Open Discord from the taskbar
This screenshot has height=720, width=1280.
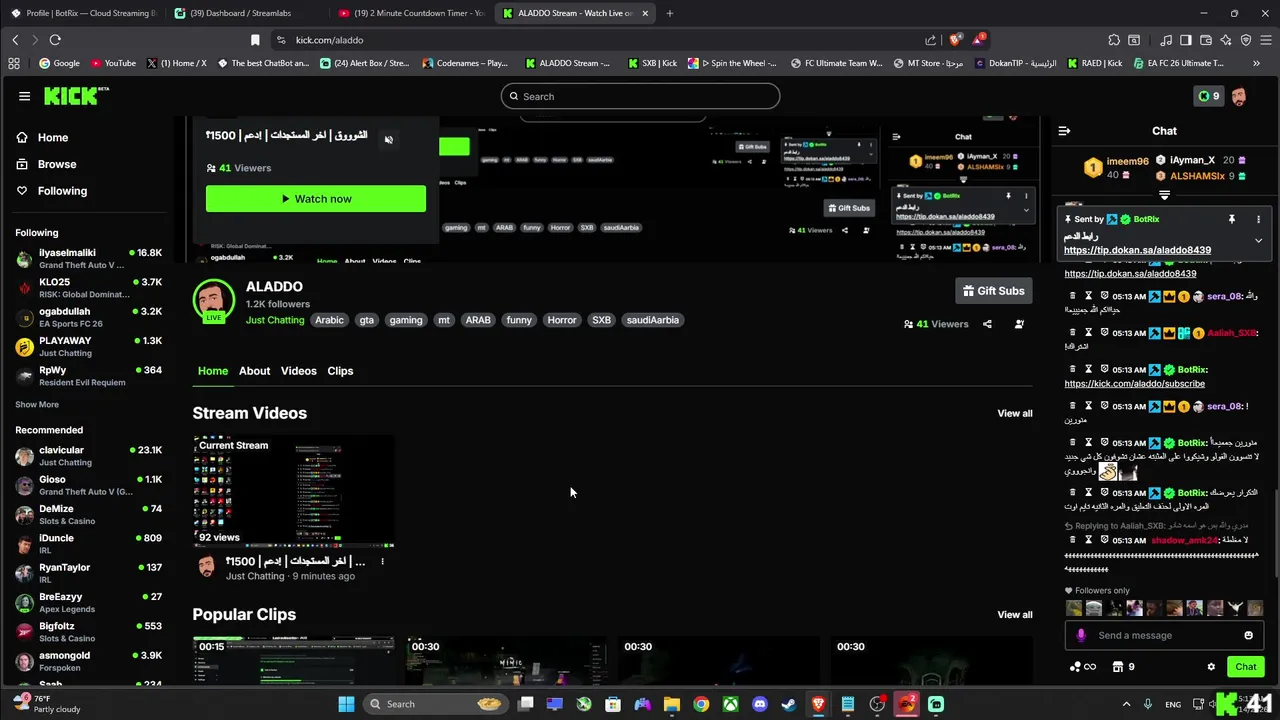pyautogui.click(x=760, y=704)
